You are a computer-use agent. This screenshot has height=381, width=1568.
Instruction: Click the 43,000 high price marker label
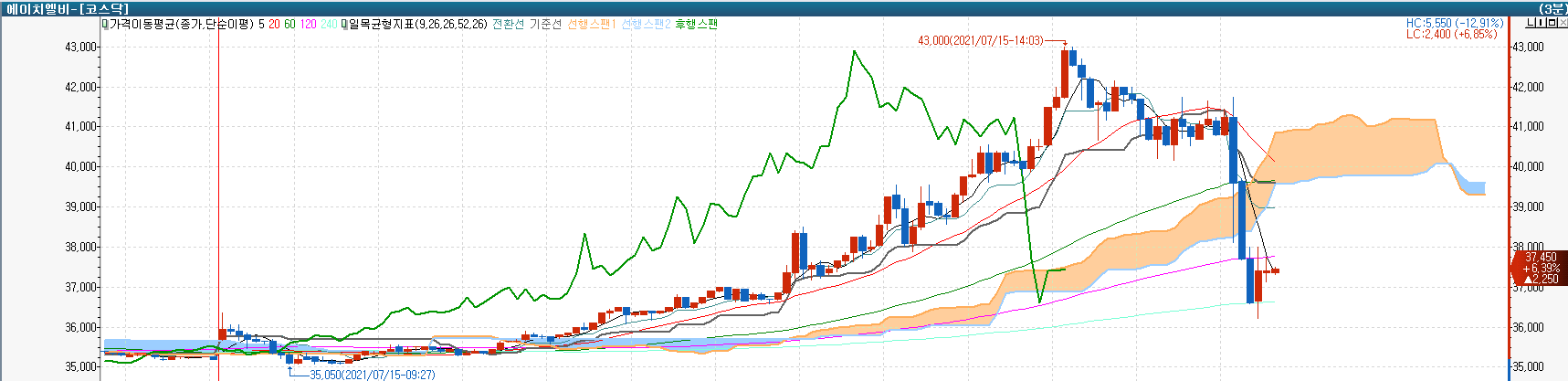click(980, 41)
